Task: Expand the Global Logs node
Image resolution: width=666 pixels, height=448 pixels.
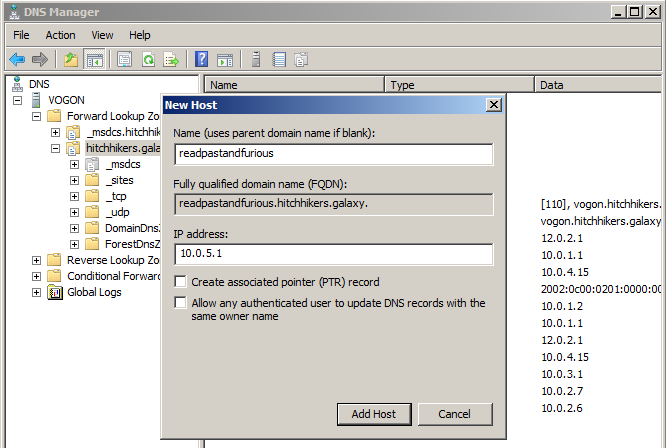Action: click(38, 292)
